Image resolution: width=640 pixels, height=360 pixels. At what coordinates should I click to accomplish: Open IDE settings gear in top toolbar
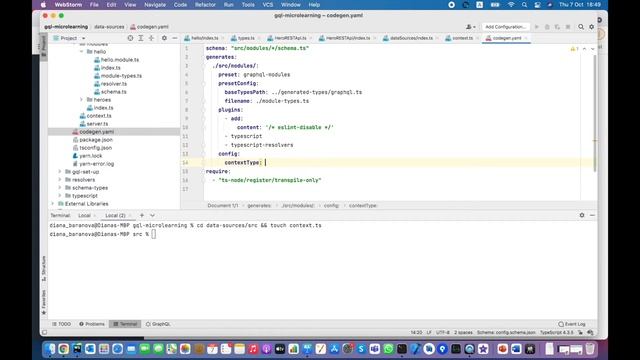tap(591, 27)
